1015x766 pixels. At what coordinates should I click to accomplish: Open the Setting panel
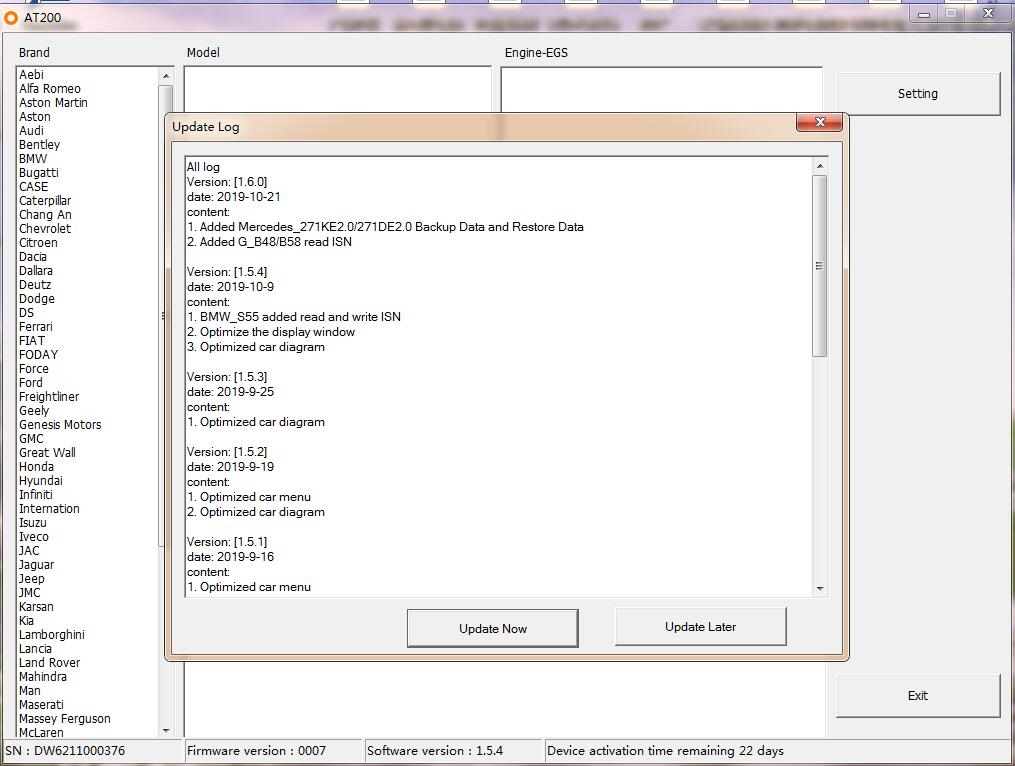pyautogui.click(x=917, y=93)
